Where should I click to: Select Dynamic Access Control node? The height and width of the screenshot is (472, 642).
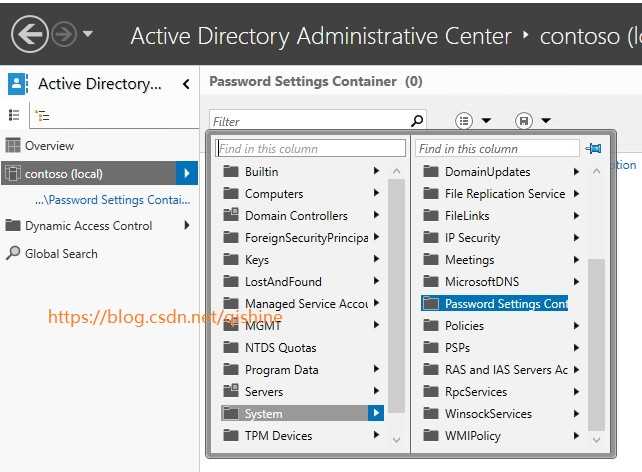[x=88, y=226]
